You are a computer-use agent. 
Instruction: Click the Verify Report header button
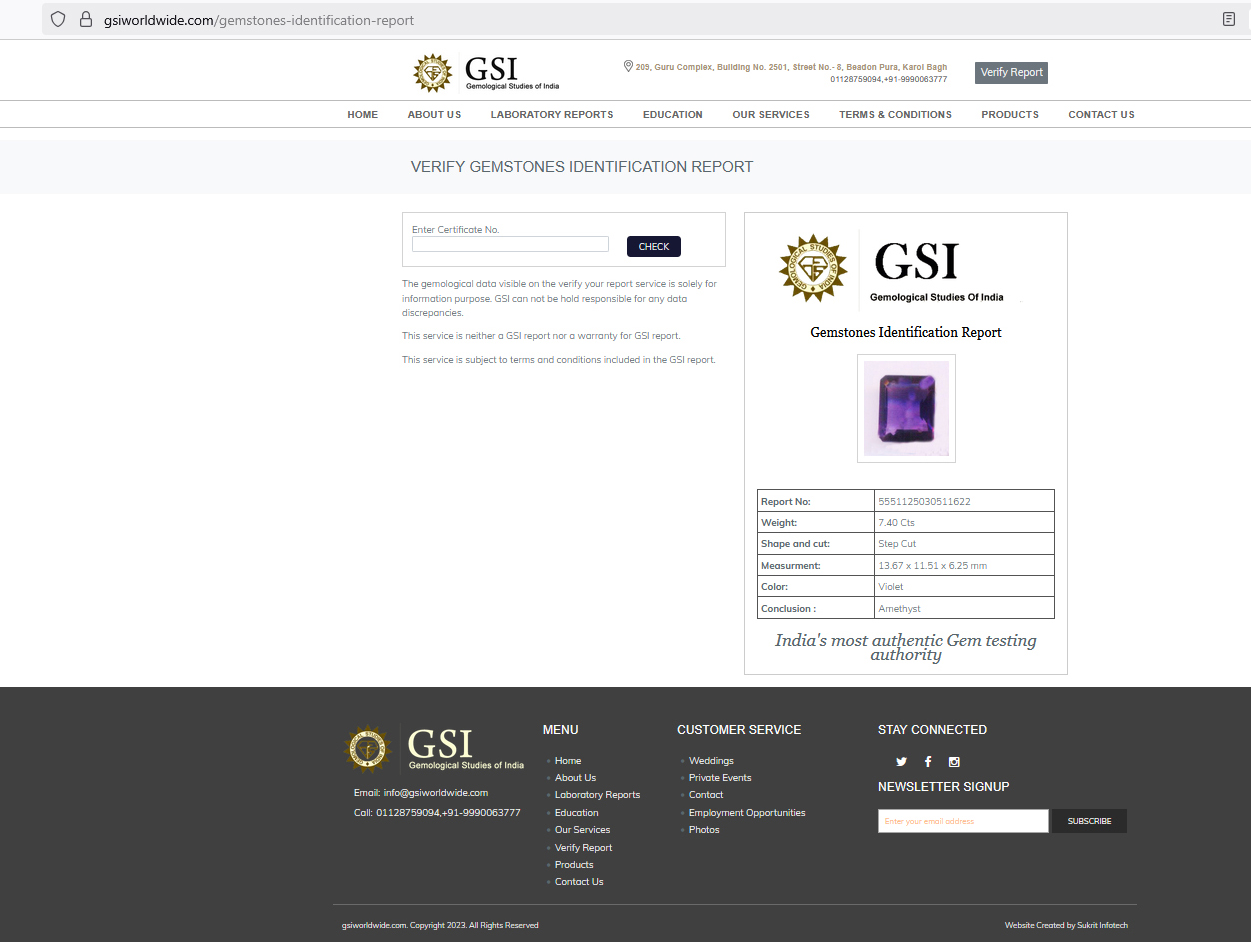click(x=1011, y=72)
